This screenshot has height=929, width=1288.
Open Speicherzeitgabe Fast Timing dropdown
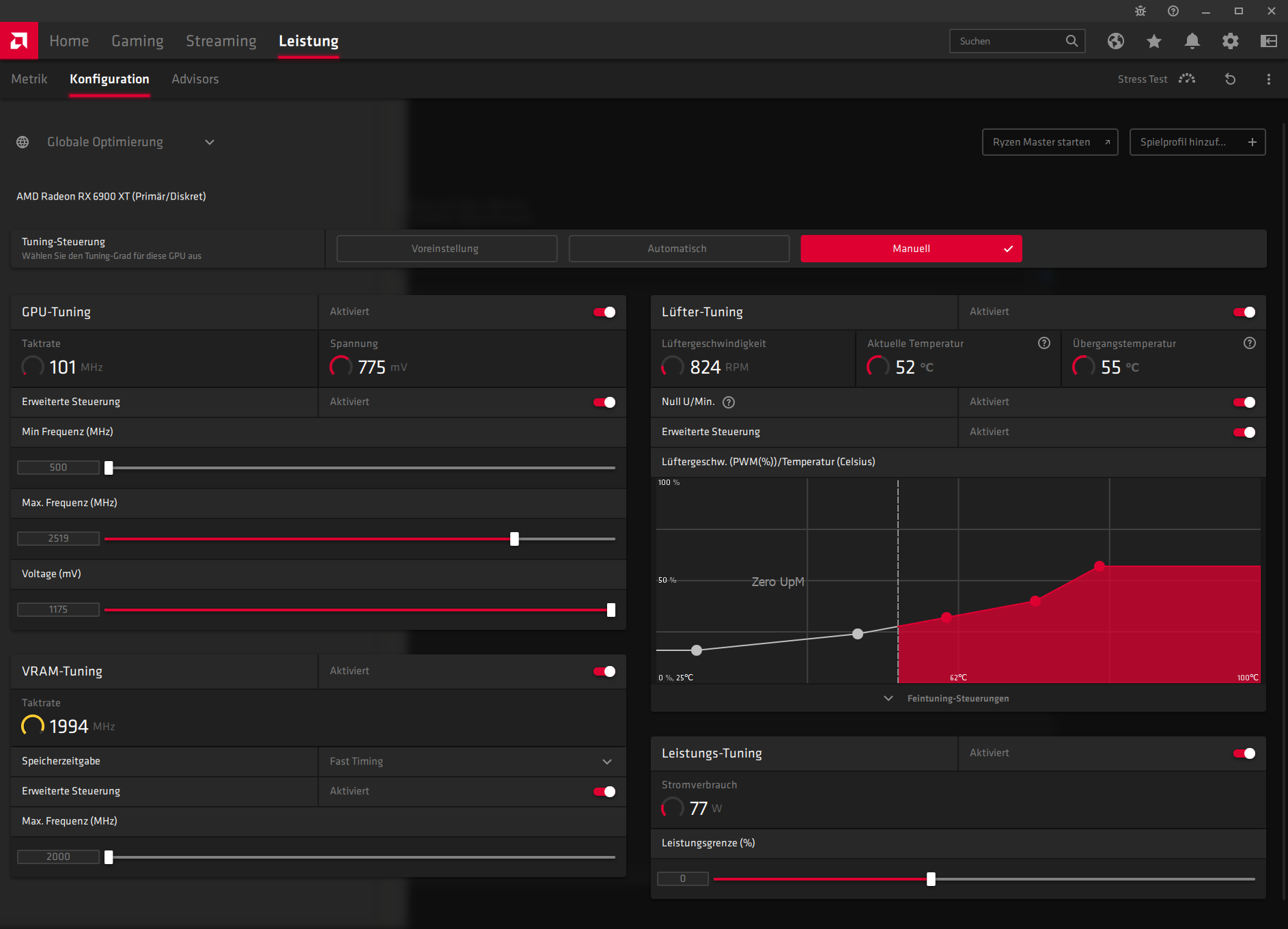(x=472, y=762)
